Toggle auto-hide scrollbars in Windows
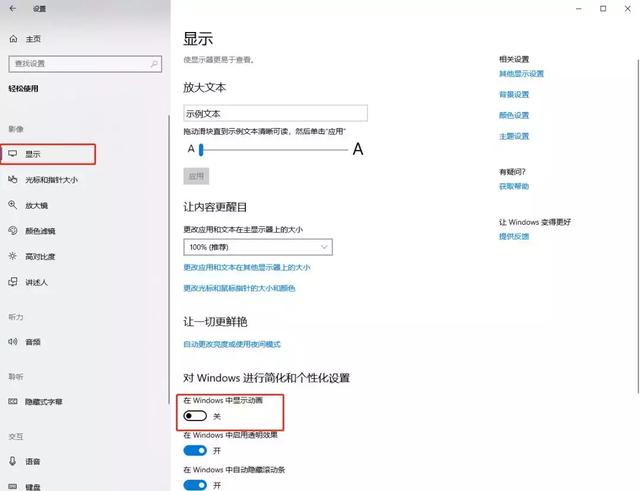 tap(195, 485)
